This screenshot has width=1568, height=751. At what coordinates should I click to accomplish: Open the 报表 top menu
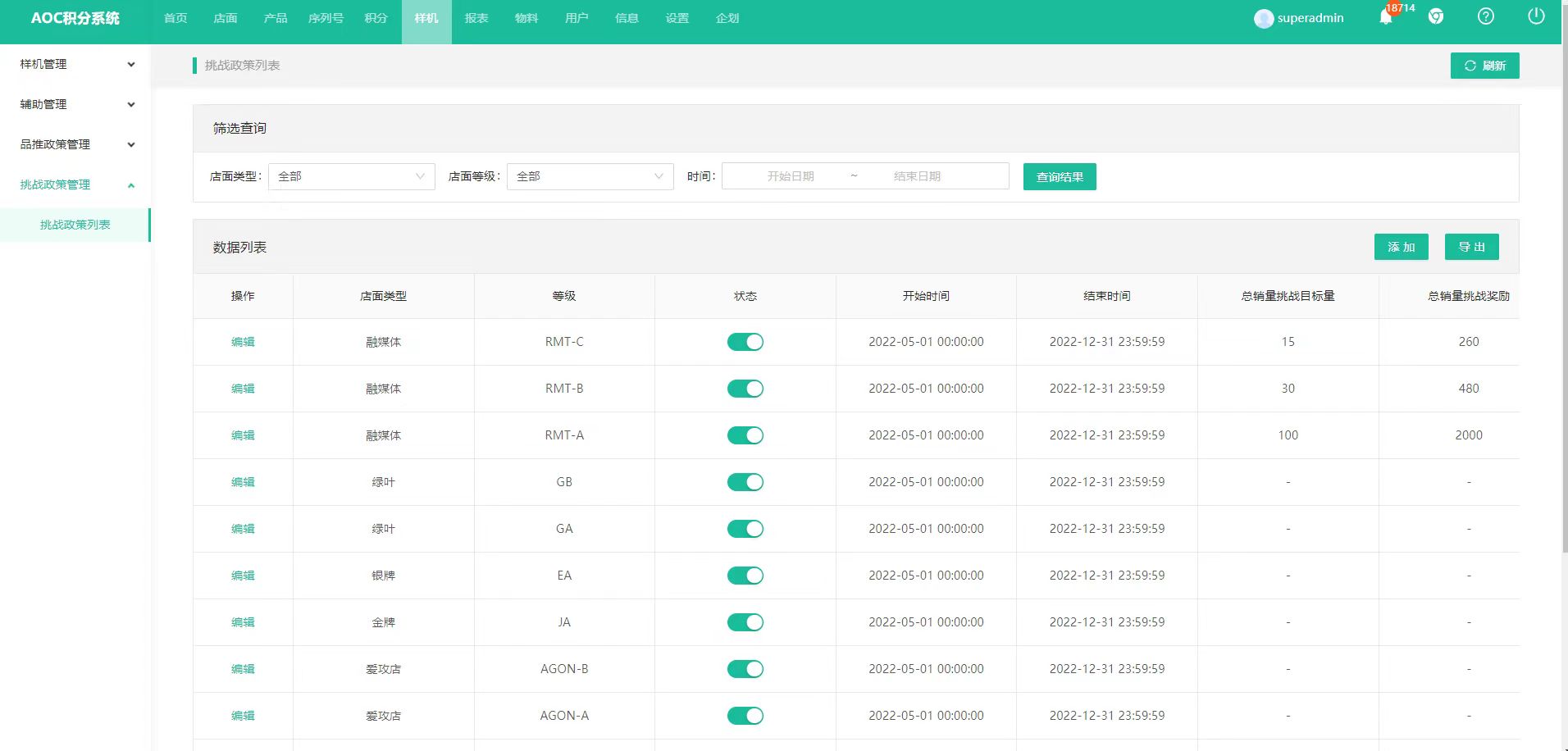476,18
